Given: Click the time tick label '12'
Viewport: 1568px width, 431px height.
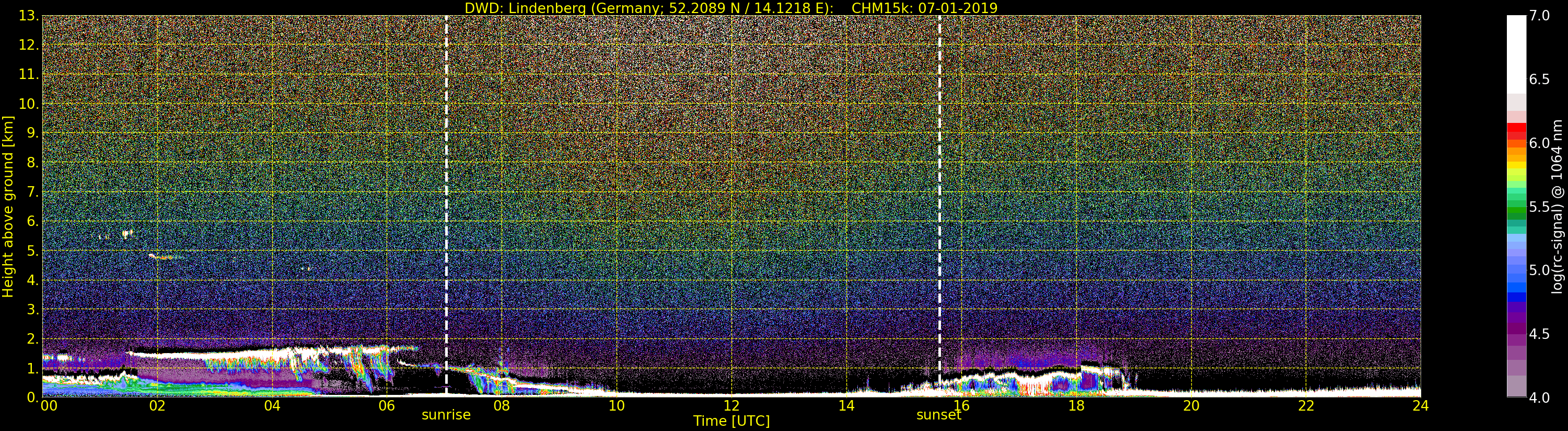Looking at the screenshot, I should (x=731, y=406).
